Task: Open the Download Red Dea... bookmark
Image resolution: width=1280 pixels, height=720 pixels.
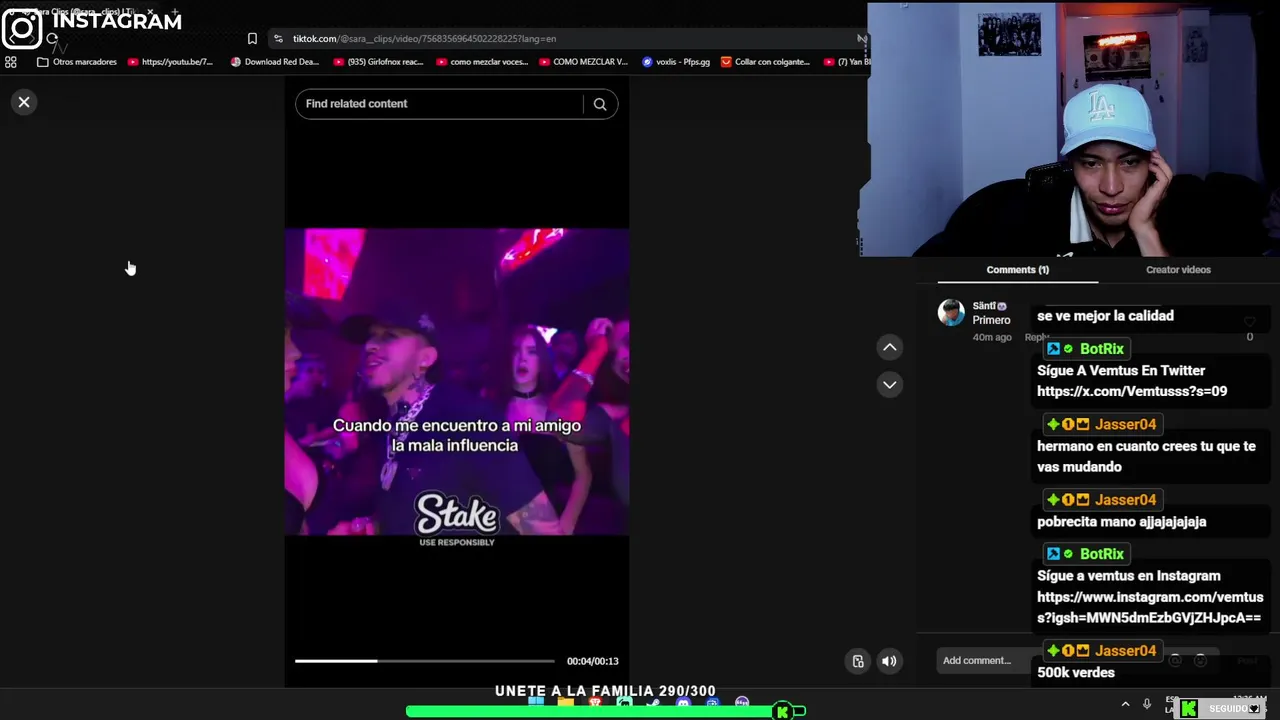Action: [x=275, y=62]
